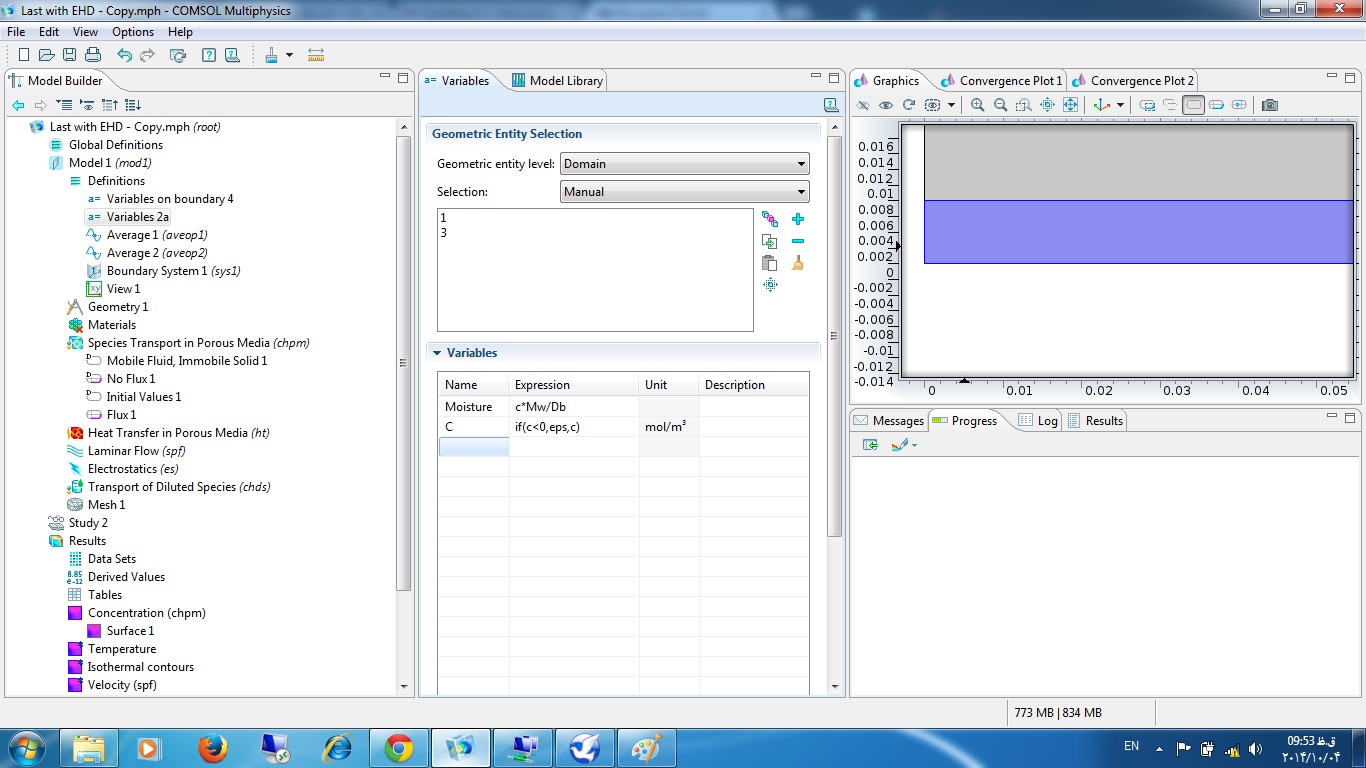Click the Zoom In icon in Graphics toolbar
The height and width of the screenshot is (768, 1366).
click(x=977, y=105)
